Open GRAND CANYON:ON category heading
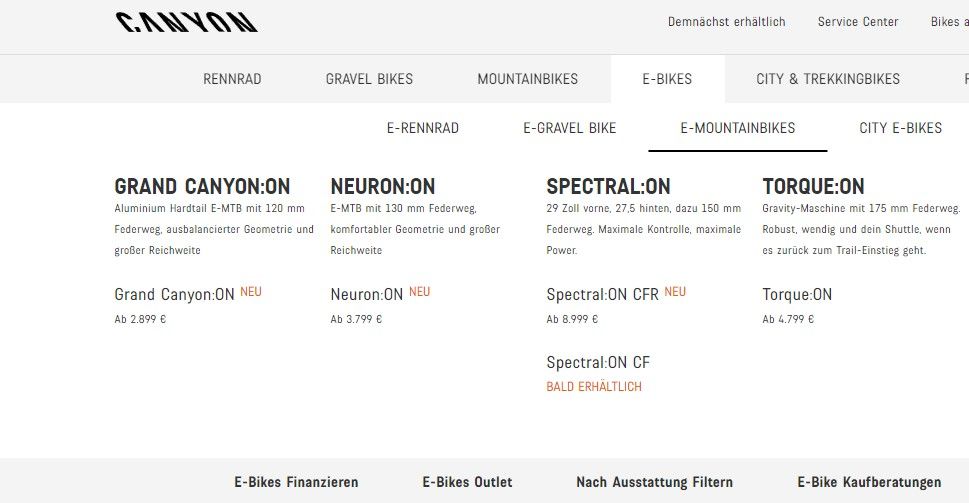969x503 pixels. tap(202, 186)
